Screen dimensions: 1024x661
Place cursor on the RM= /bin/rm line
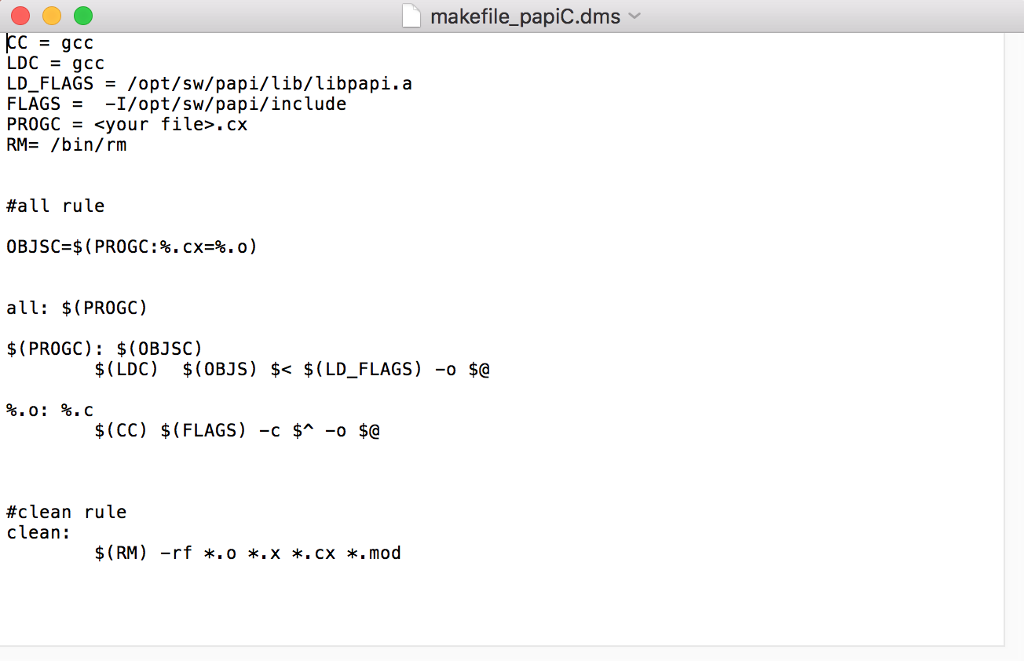[65, 144]
